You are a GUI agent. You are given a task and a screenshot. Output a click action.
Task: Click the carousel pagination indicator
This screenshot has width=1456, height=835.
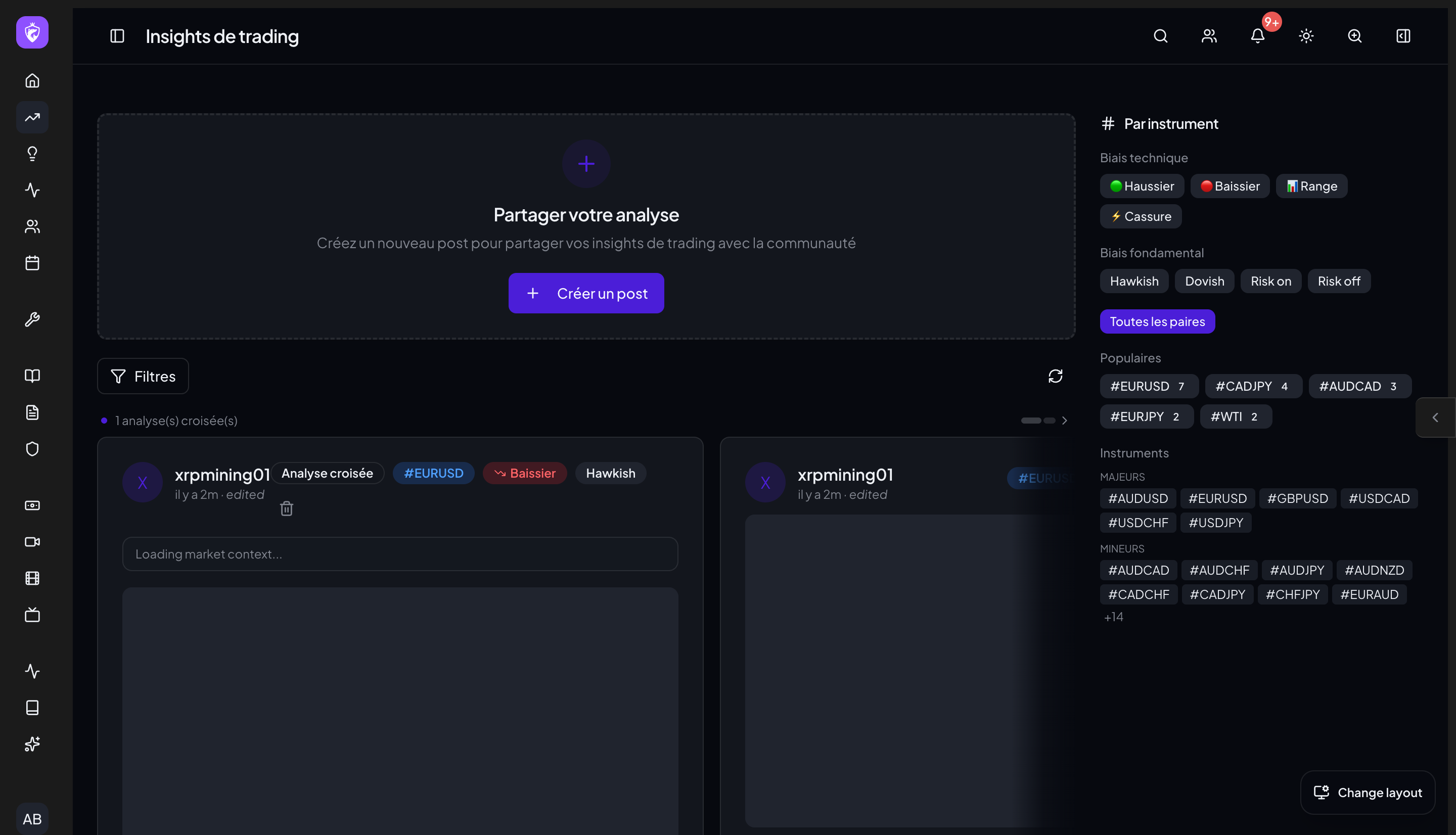(x=1038, y=421)
